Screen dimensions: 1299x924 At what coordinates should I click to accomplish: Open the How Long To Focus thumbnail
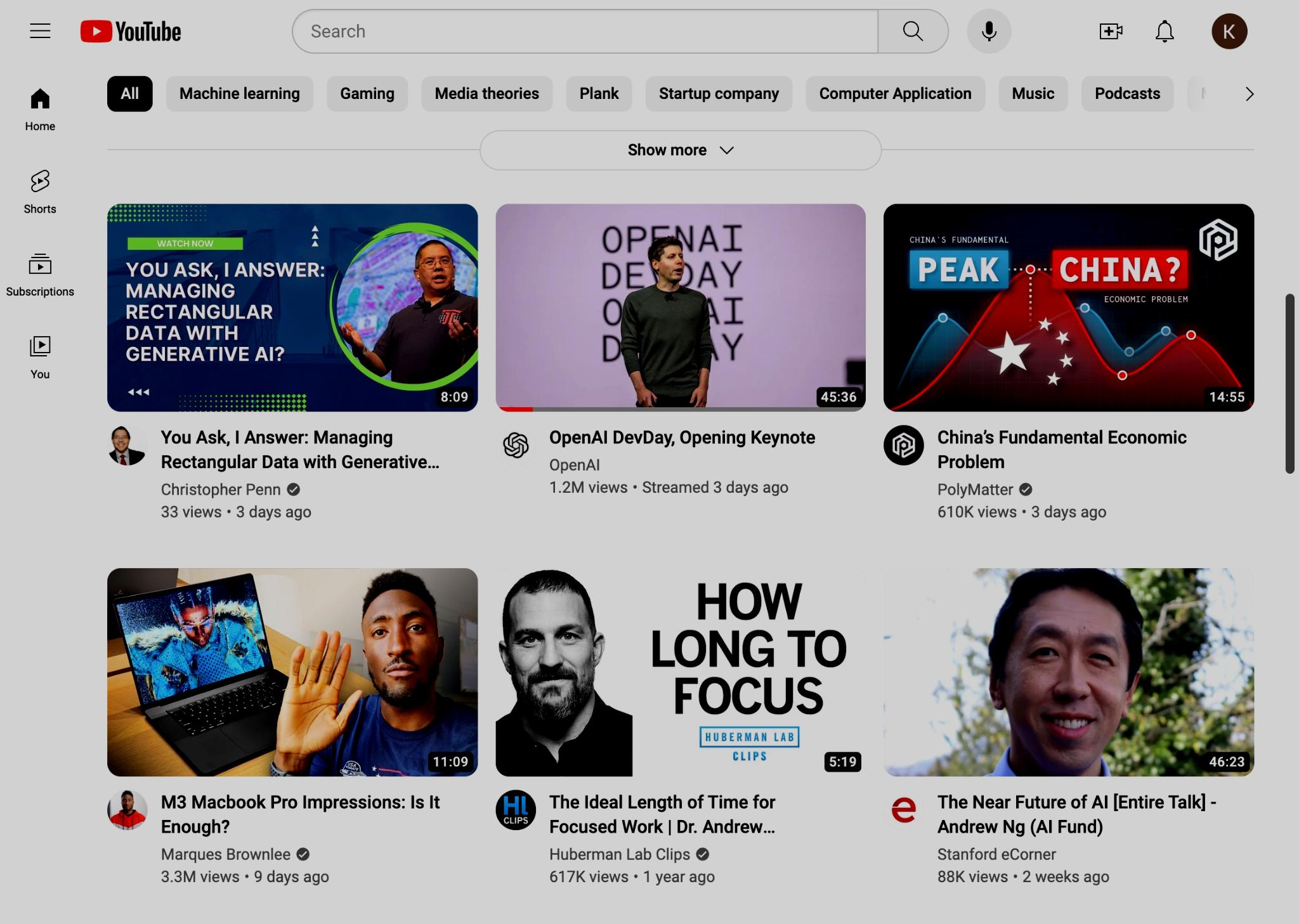pos(681,672)
